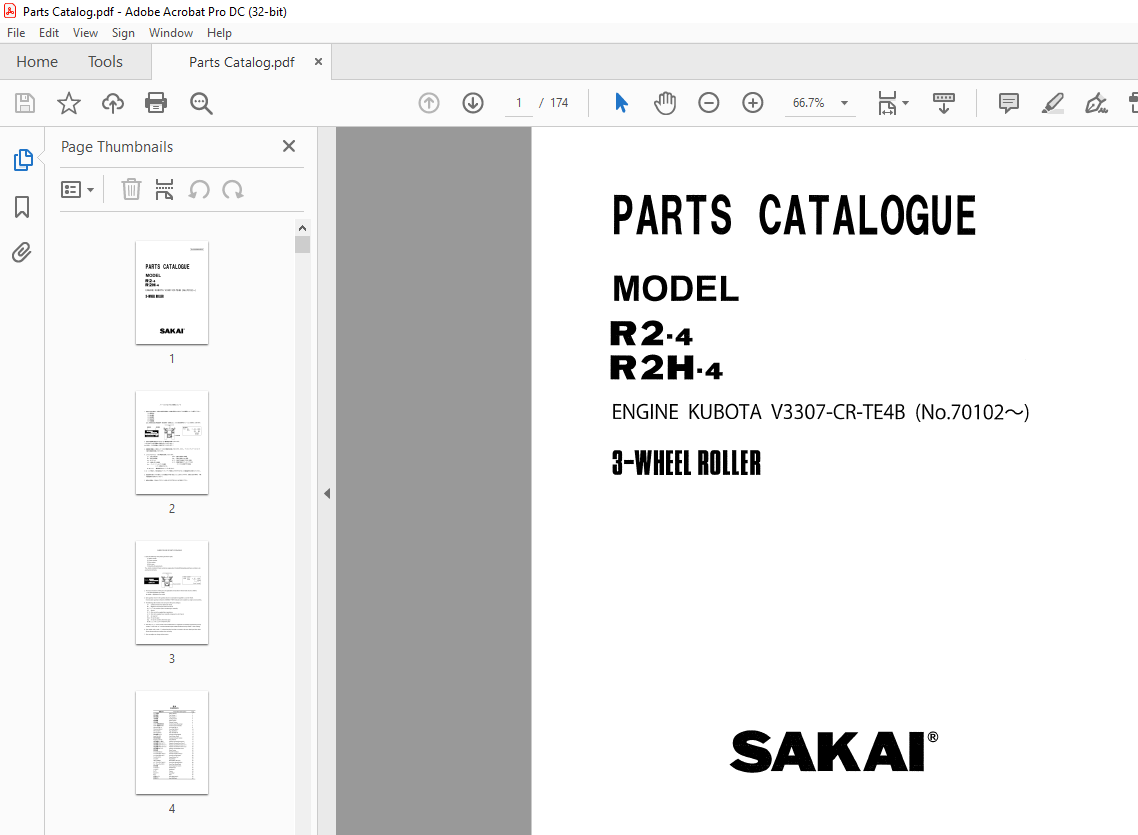Close the Parts Catalog.pdf tab
Image resolution: width=1138 pixels, height=835 pixels.
[318, 62]
